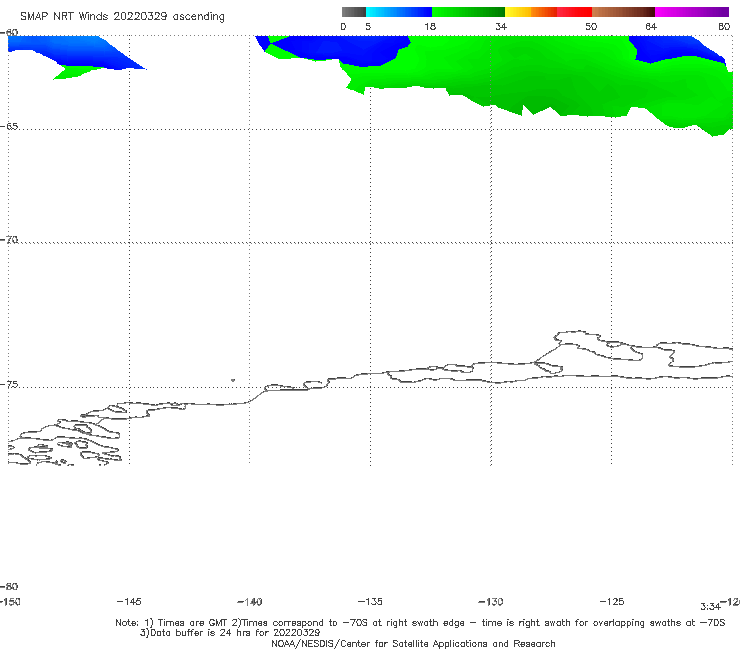This screenshot has height=650, width=740.
Task: Click the green segment of the color bar
Action: (x=468, y=12)
